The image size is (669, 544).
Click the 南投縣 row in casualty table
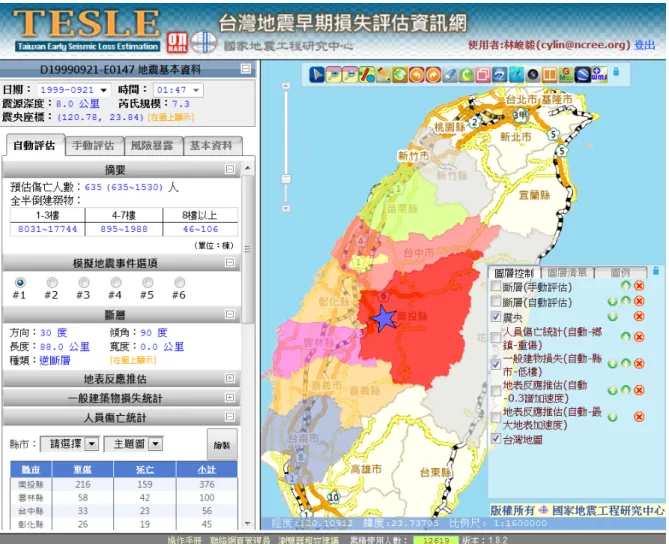pyautogui.click(x=124, y=484)
